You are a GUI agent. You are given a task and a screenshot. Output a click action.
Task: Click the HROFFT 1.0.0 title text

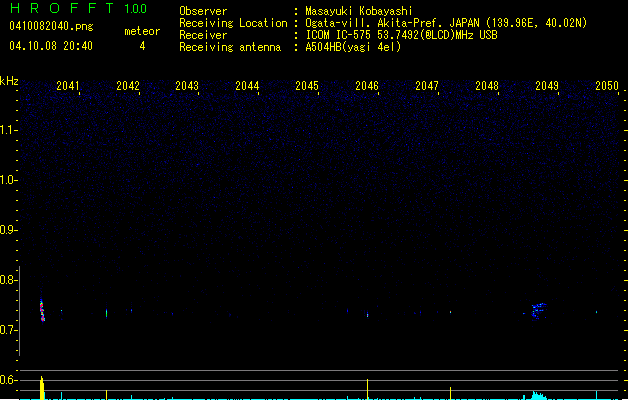coord(79,8)
